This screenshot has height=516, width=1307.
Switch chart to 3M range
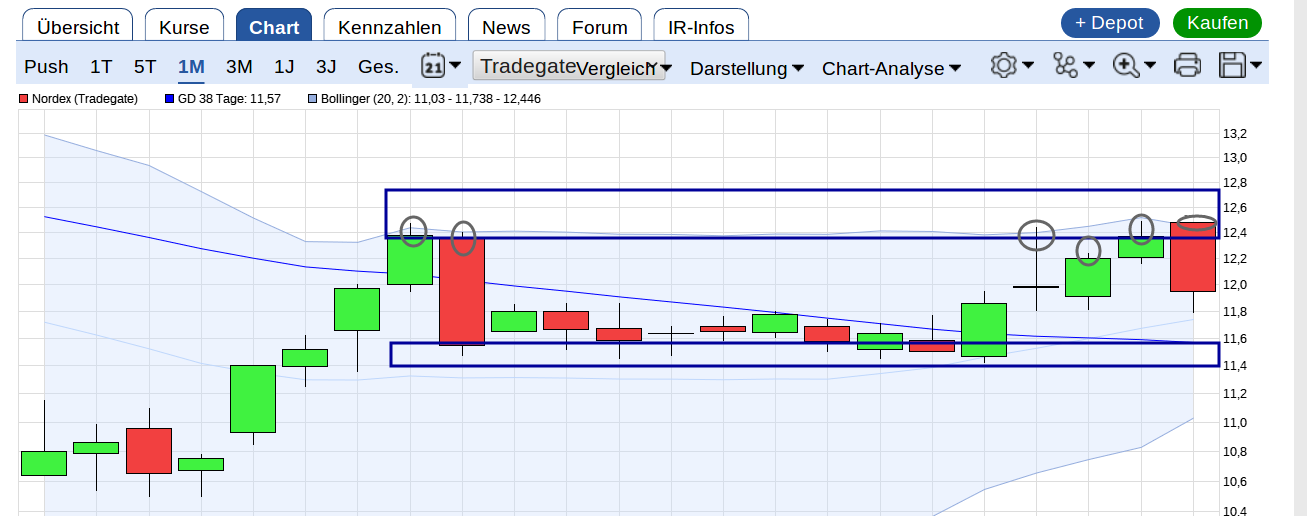[239, 67]
